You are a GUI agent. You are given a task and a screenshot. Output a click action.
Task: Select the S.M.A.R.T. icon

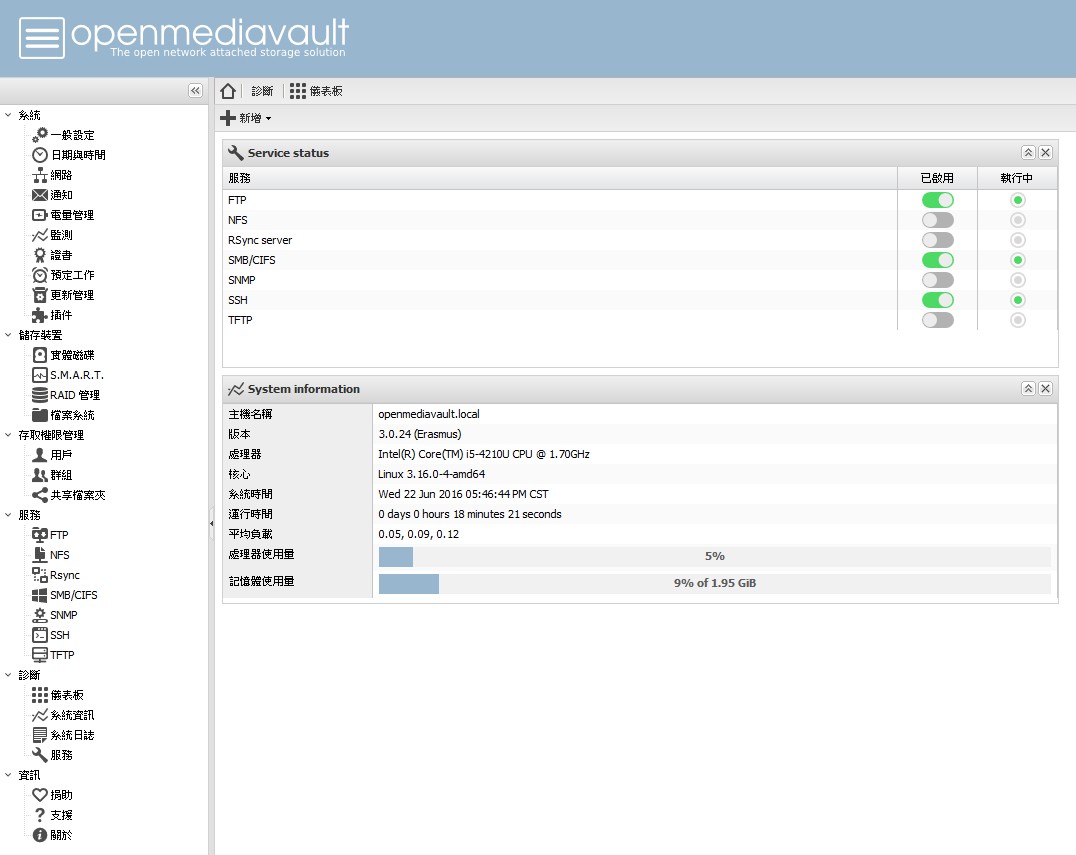click(40, 375)
